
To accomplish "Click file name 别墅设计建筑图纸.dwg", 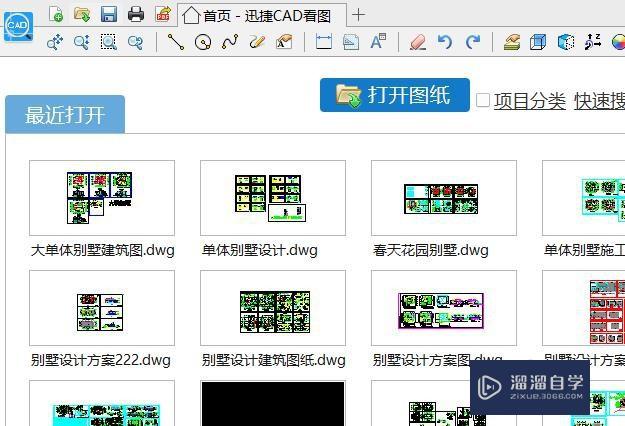I will pyautogui.click(x=274, y=360).
